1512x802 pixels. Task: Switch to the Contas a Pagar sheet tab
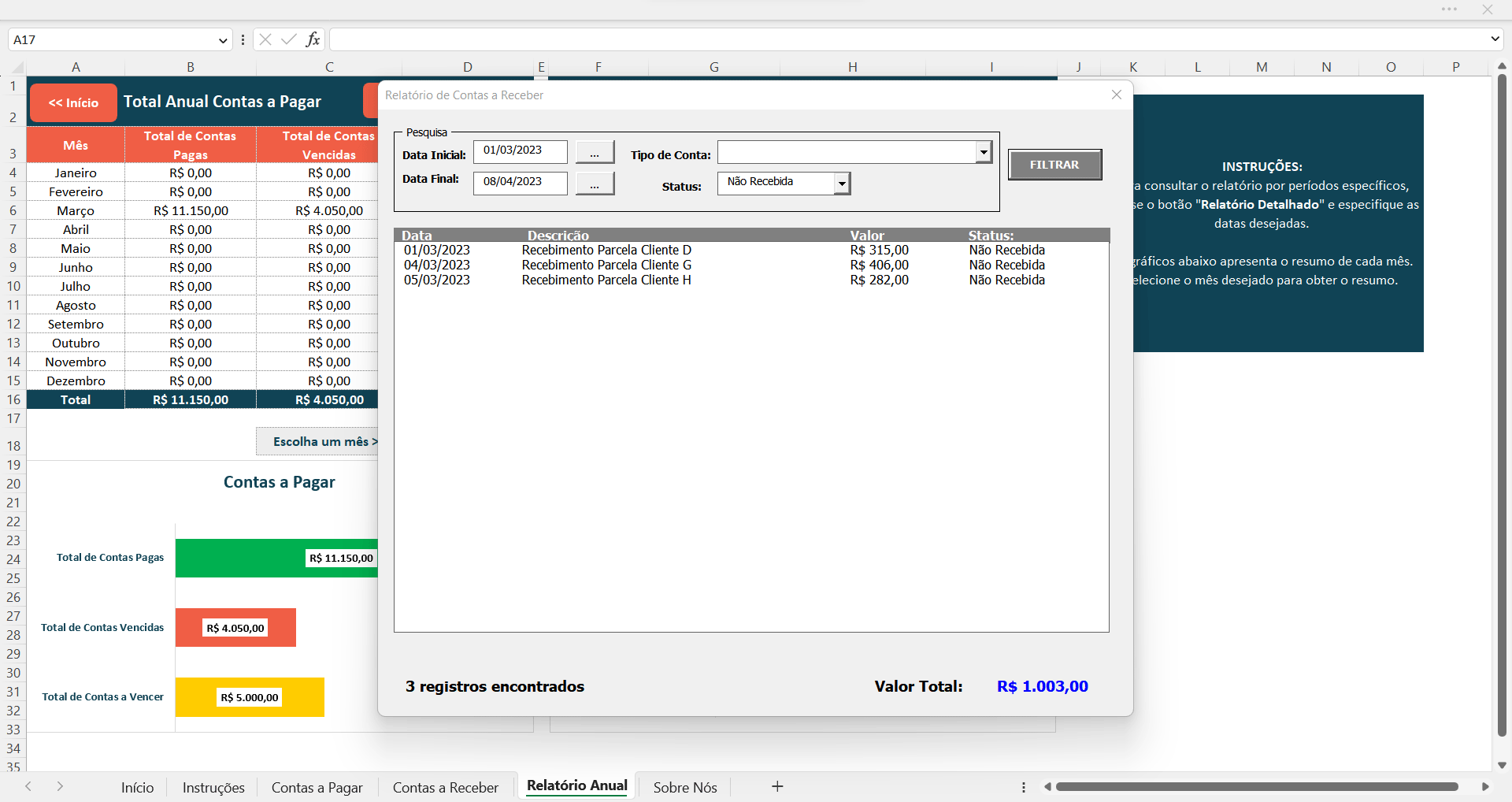(x=317, y=787)
